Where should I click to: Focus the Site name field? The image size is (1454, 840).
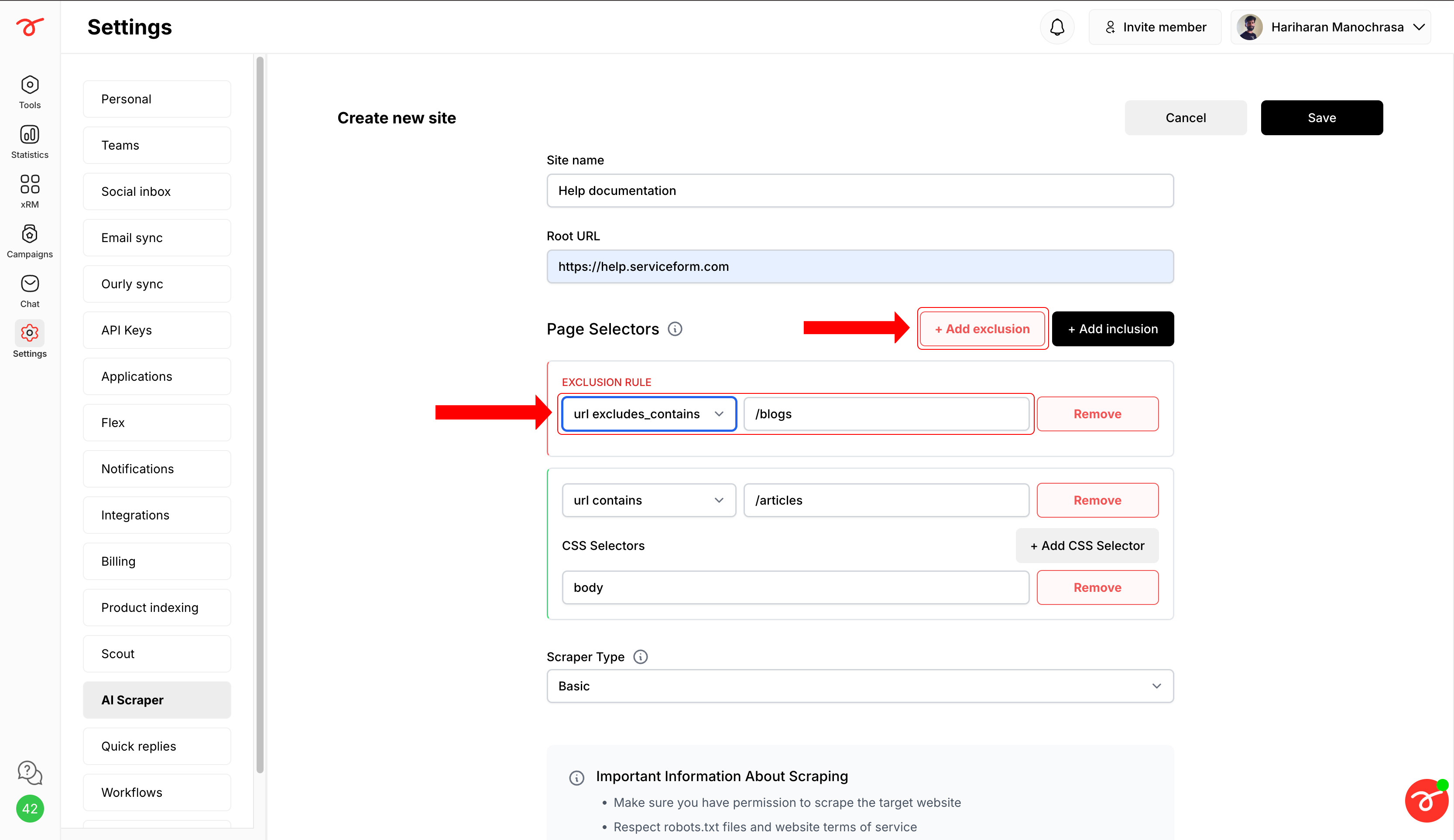pos(860,191)
